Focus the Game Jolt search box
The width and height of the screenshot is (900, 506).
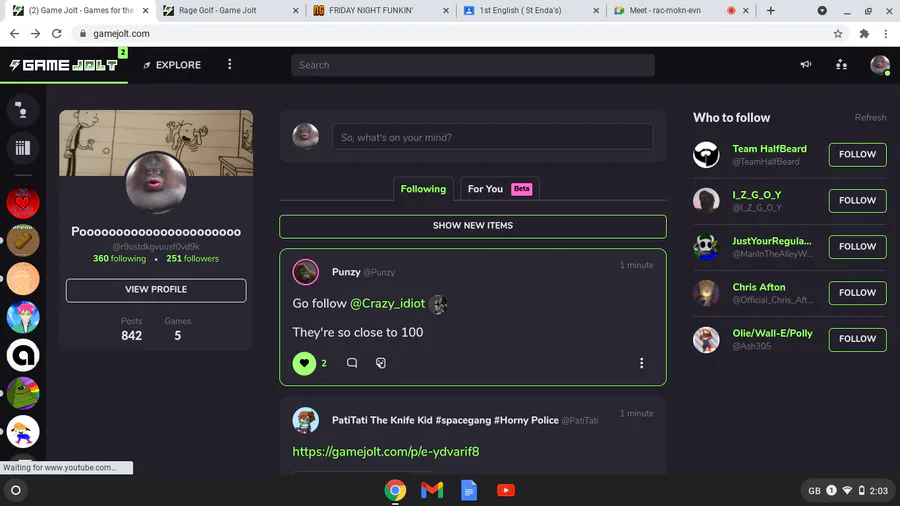tap(472, 65)
